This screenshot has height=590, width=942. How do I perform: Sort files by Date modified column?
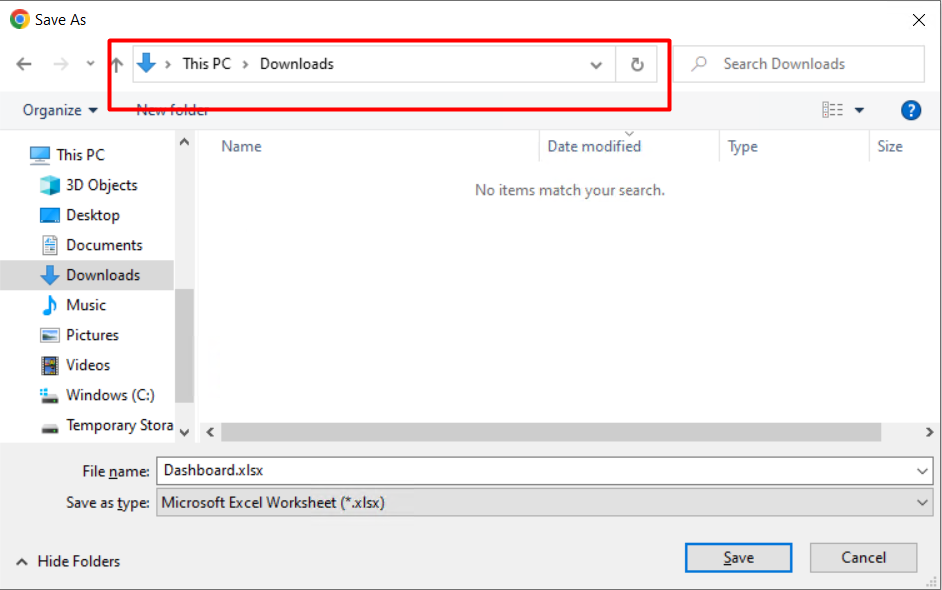(x=594, y=147)
